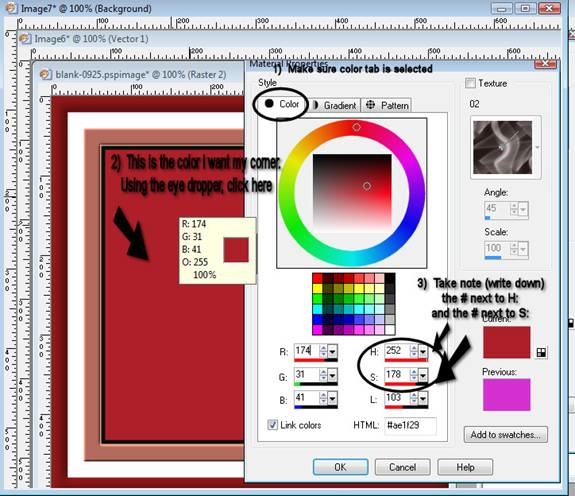Maximize the Image7 window
575x496 pixels.
[525, 8]
